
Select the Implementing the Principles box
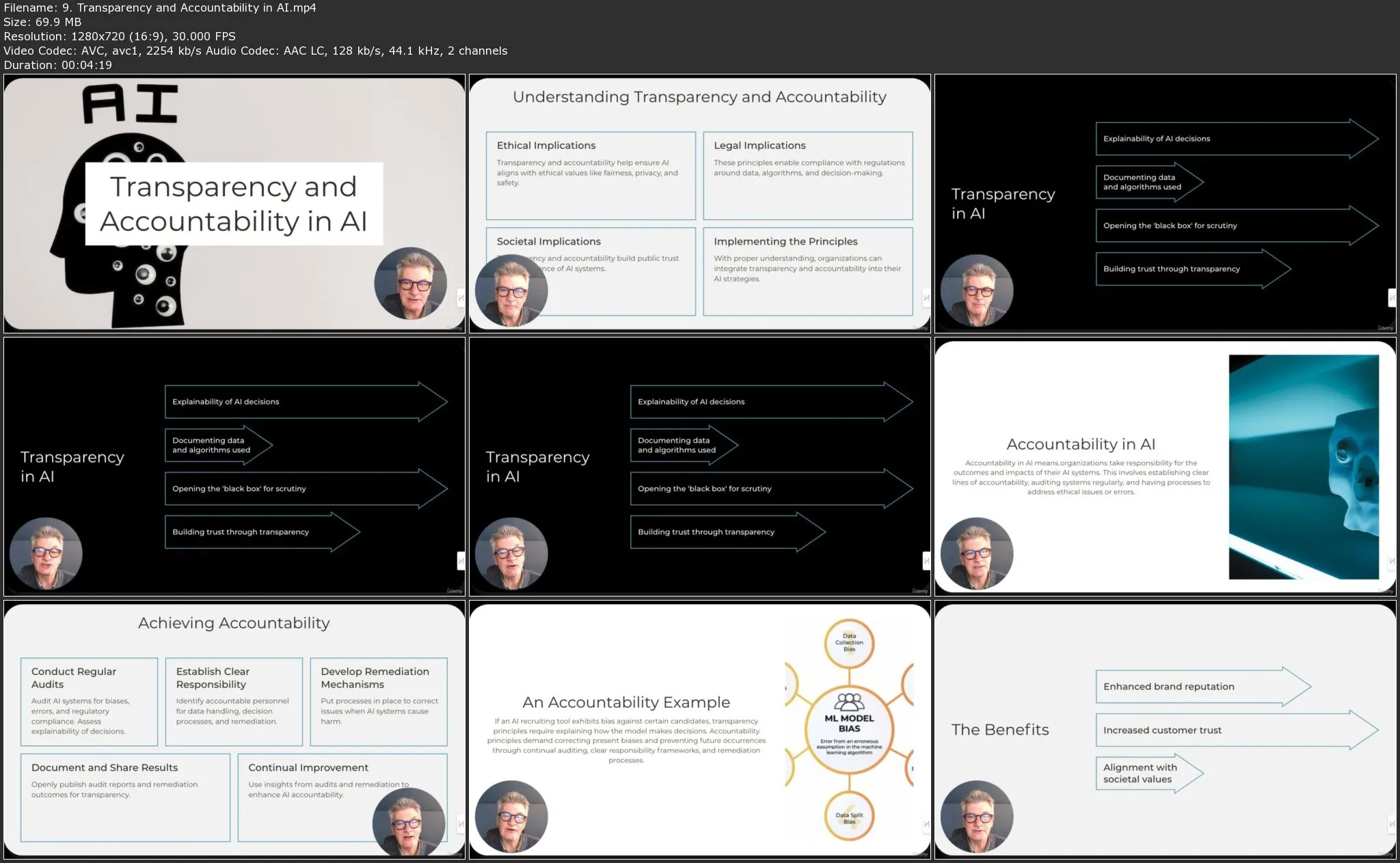click(807, 271)
